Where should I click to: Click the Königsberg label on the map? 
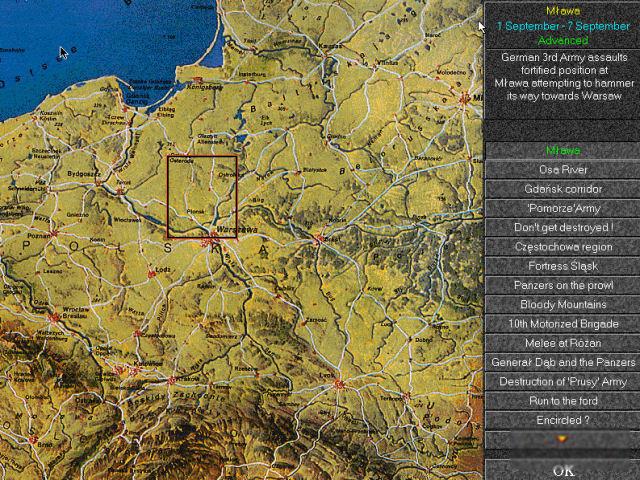coord(204,87)
